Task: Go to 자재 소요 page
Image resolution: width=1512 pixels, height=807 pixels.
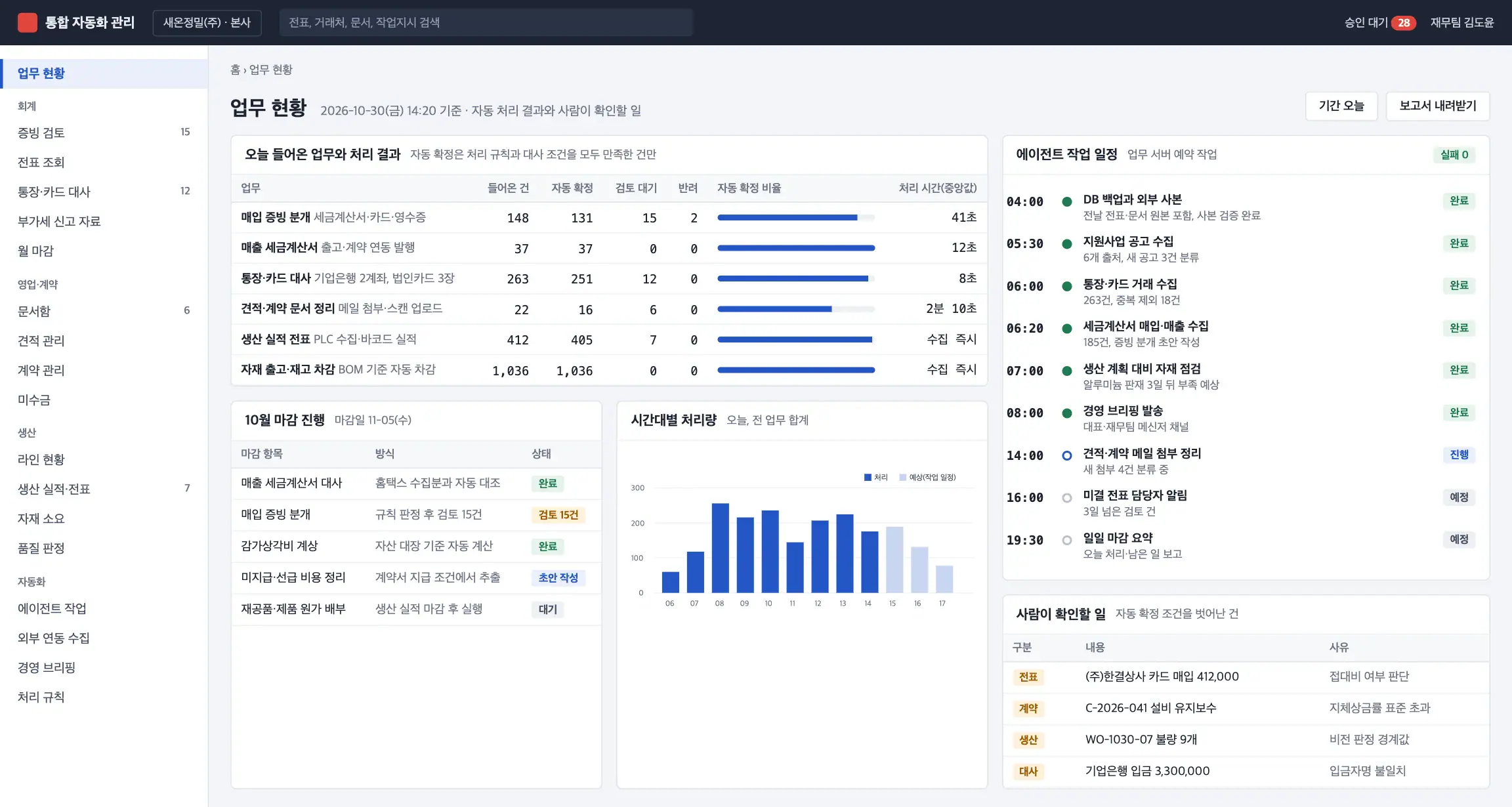Action: (104, 518)
